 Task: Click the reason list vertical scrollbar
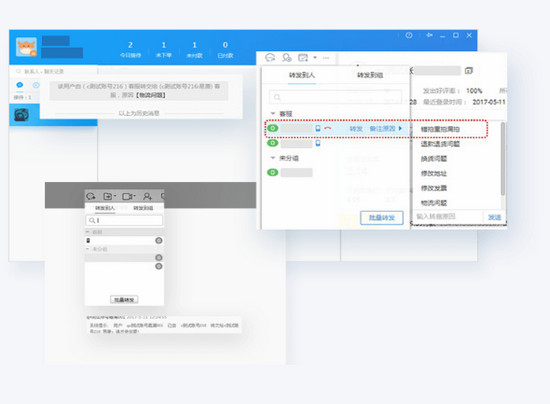click(x=503, y=159)
